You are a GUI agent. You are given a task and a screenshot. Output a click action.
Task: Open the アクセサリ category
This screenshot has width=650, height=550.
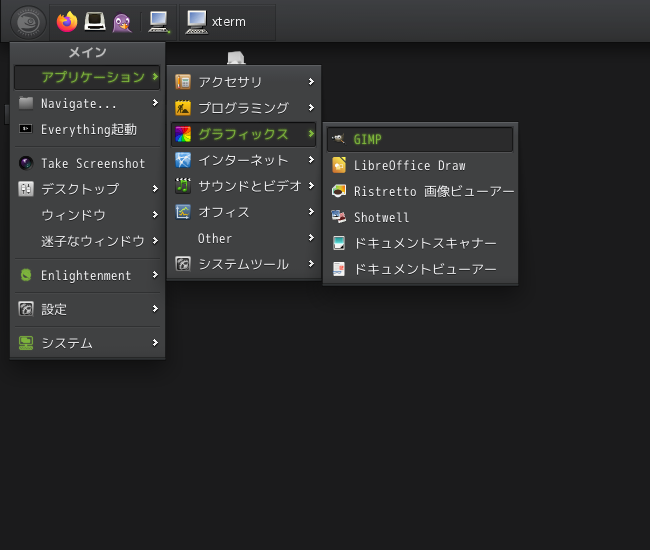tap(244, 82)
